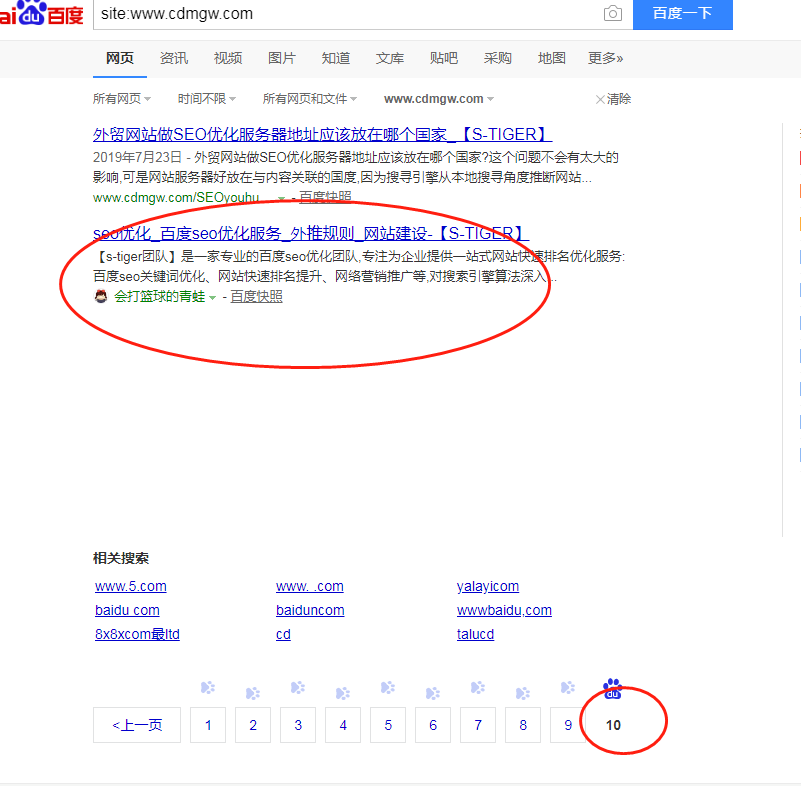Click the paw icon above page 6
801x786 pixels.
[433, 693]
